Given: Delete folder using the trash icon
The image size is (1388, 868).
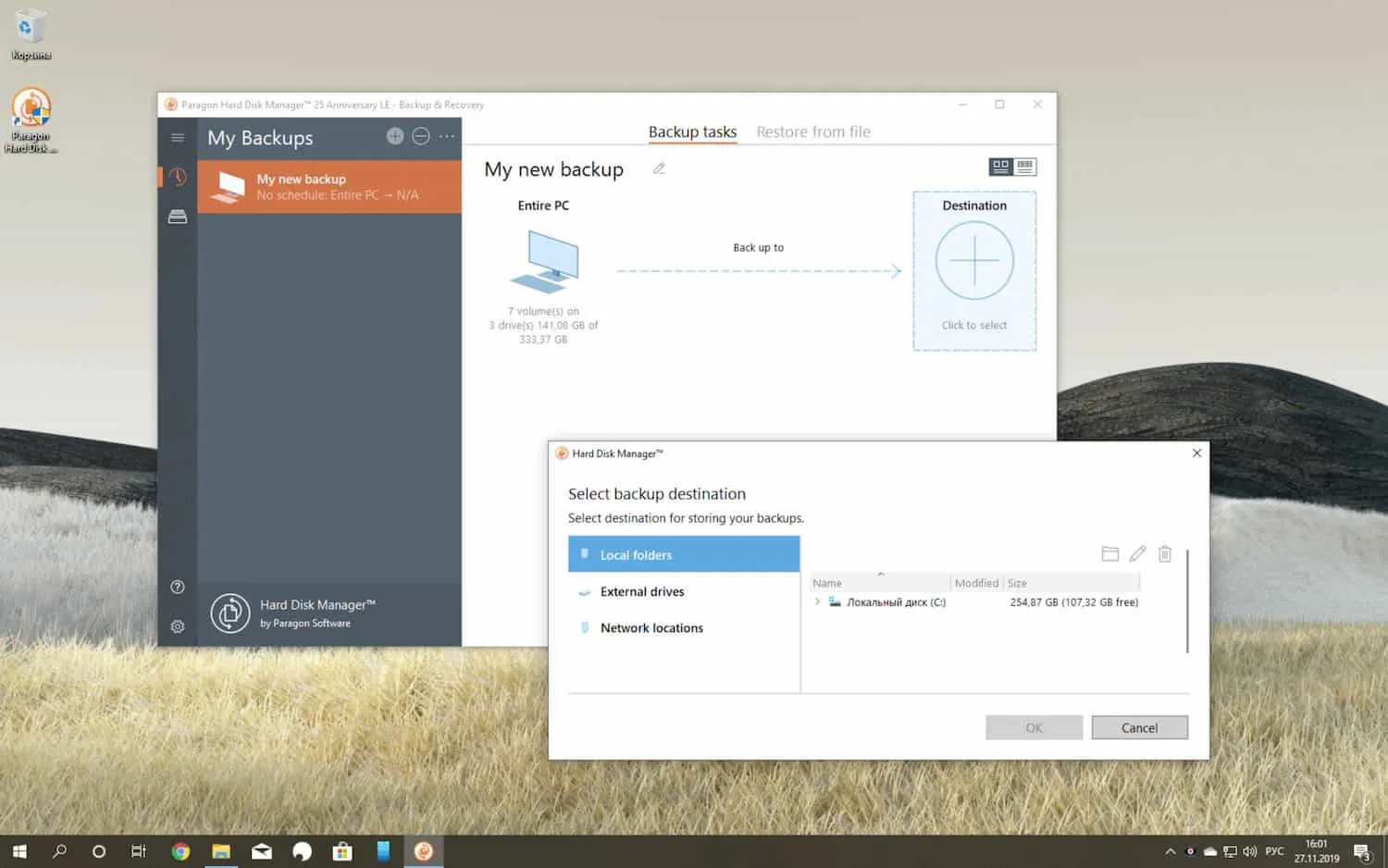Looking at the screenshot, I should click(1165, 553).
